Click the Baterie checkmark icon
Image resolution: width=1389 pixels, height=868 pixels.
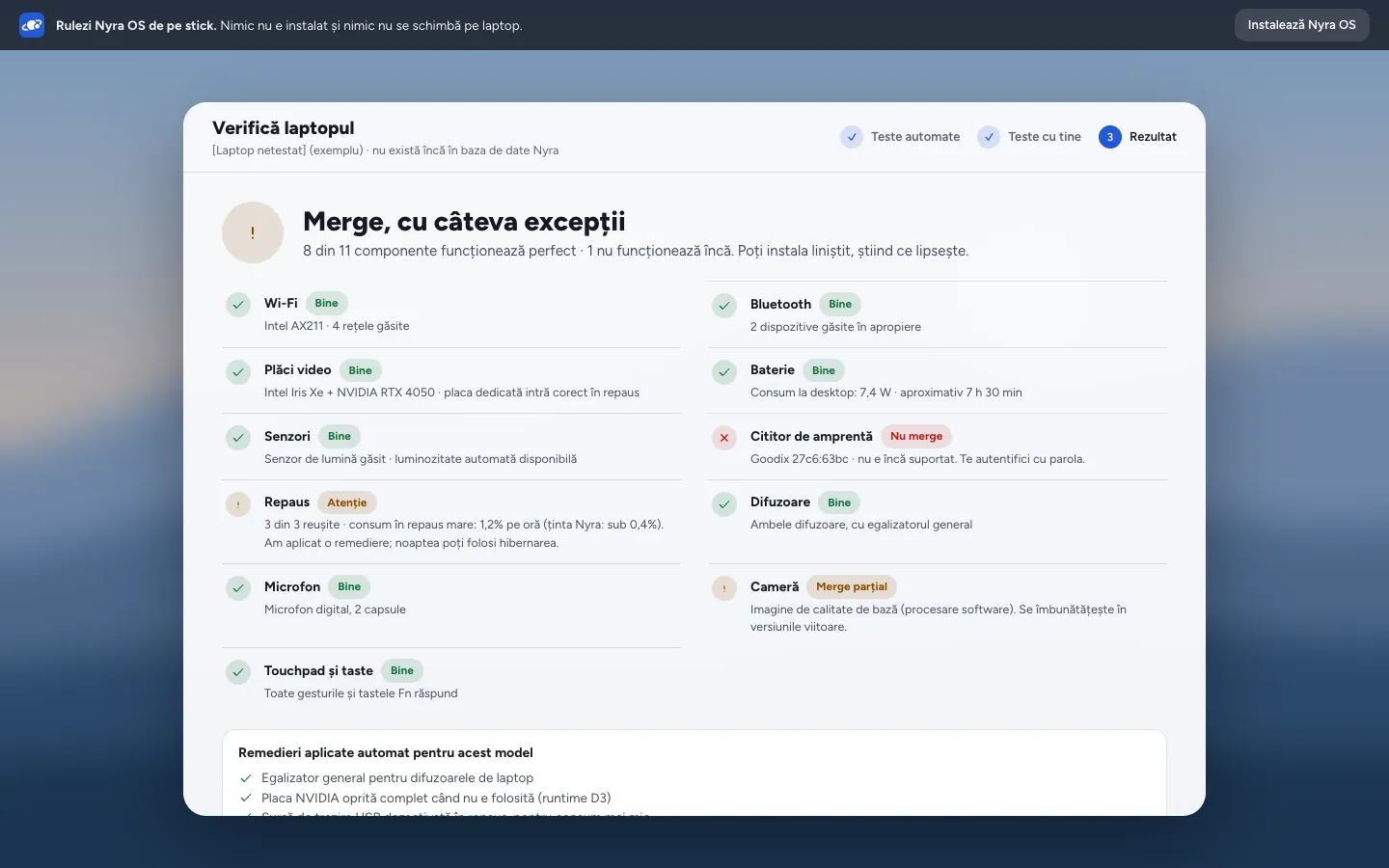tap(724, 371)
